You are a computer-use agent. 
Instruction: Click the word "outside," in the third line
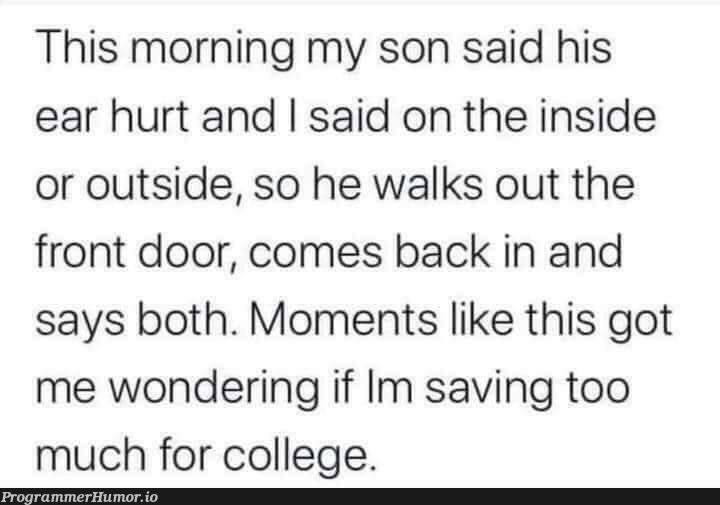coord(165,185)
